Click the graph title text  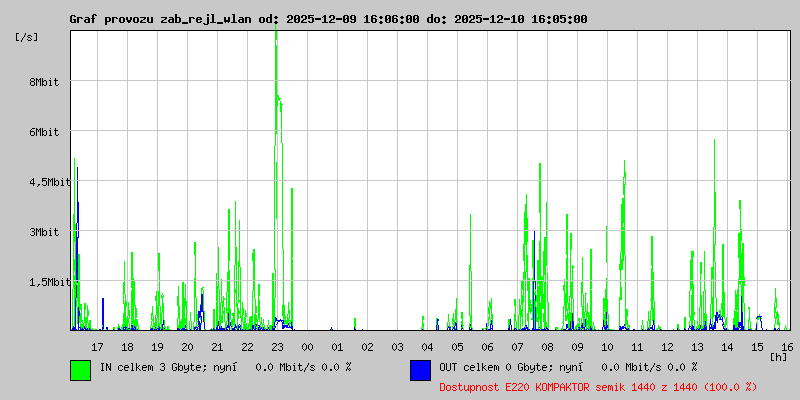tap(328, 19)
